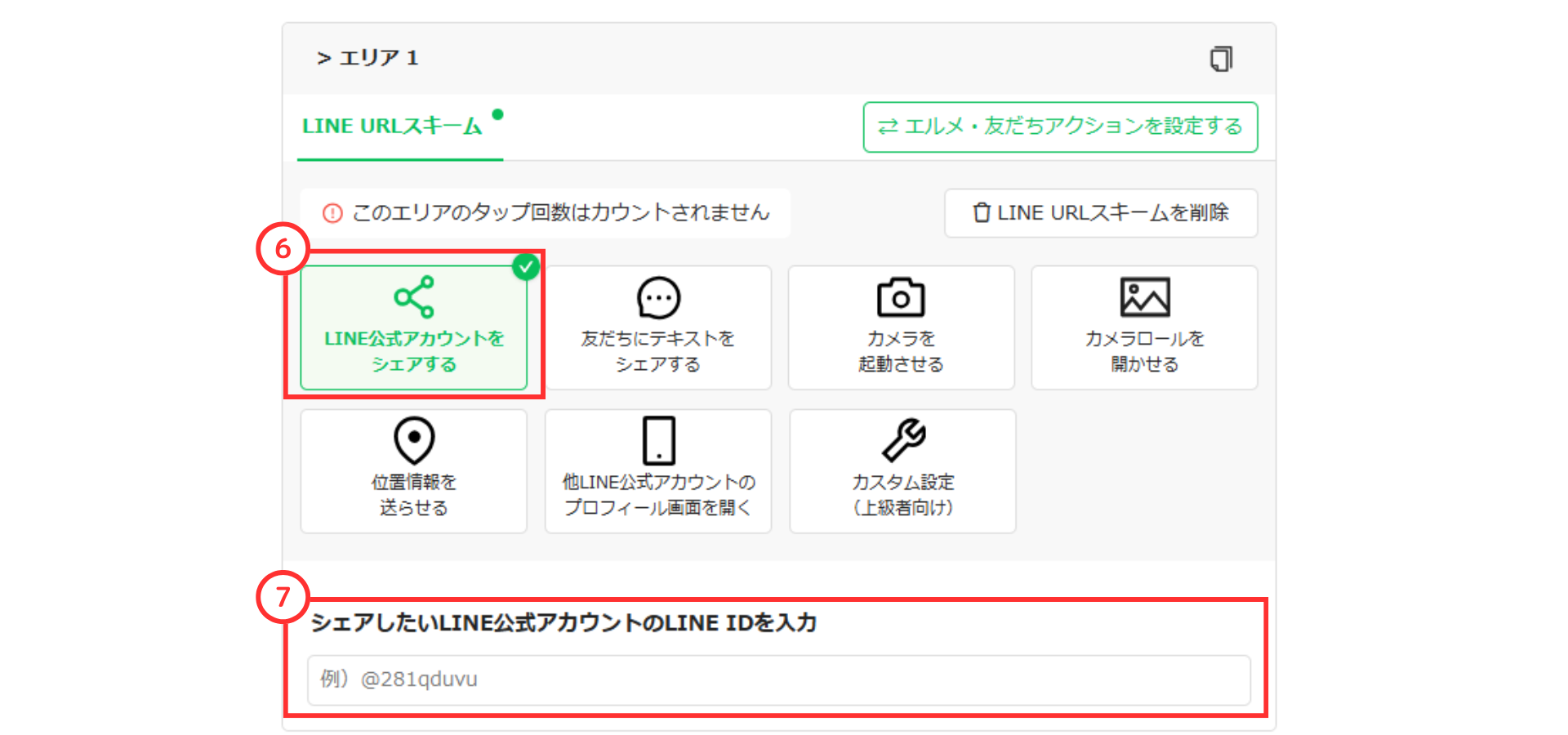Screen dimensions: 1568x735
Task: Click the trash icon to delete URL scheme
Action: point(982,213)
